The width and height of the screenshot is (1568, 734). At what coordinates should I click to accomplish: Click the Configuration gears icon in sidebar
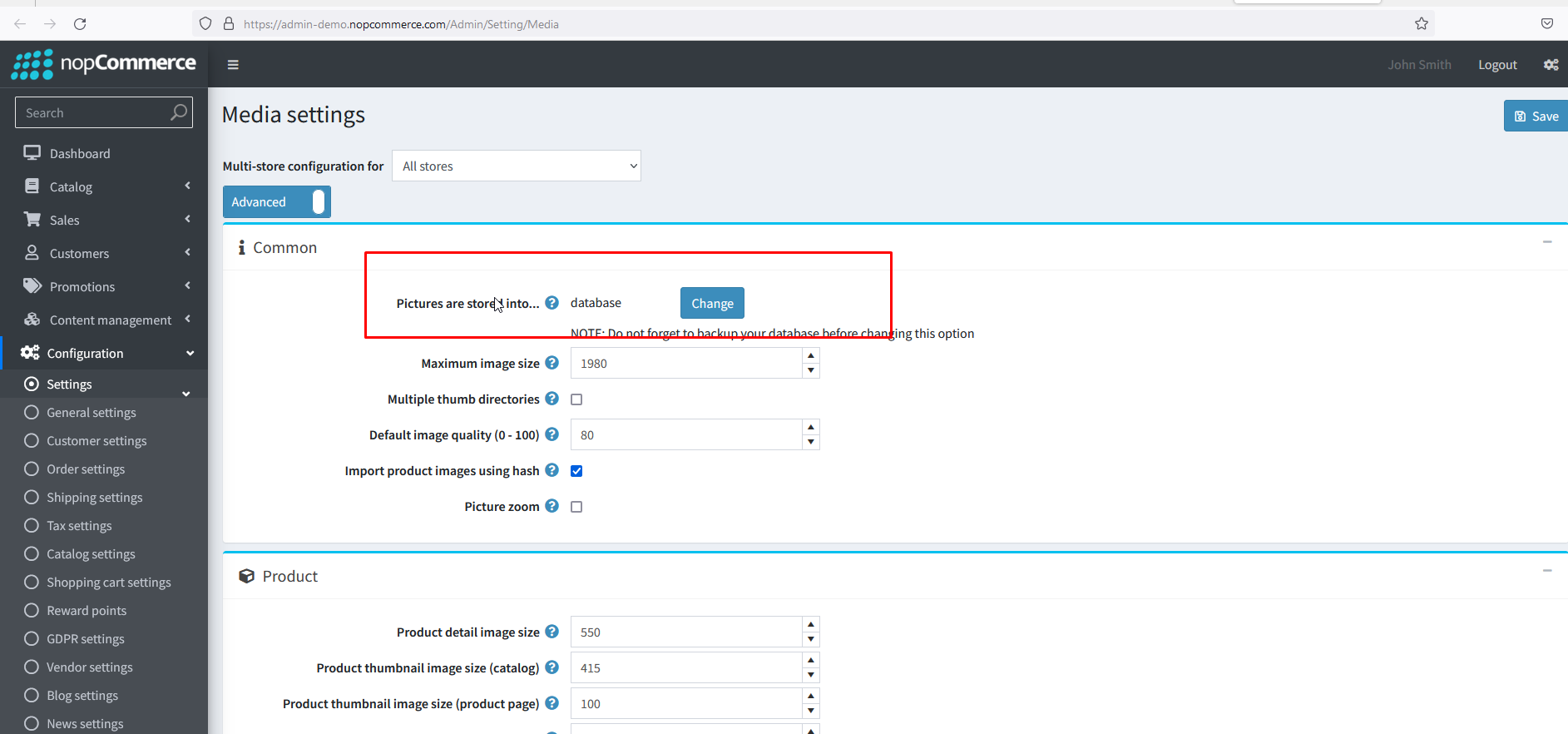pyautogui.click(x=30, y=353)
